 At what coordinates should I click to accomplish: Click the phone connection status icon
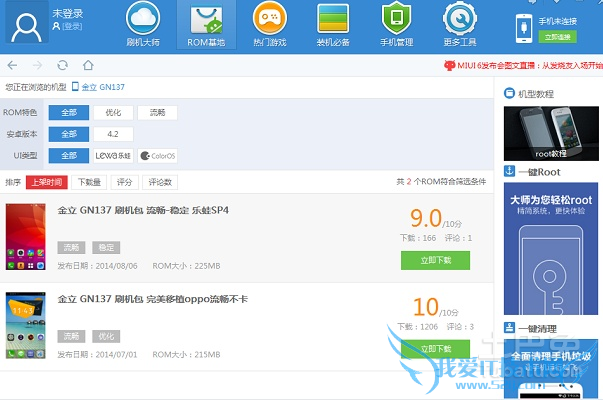pos(524,28)
